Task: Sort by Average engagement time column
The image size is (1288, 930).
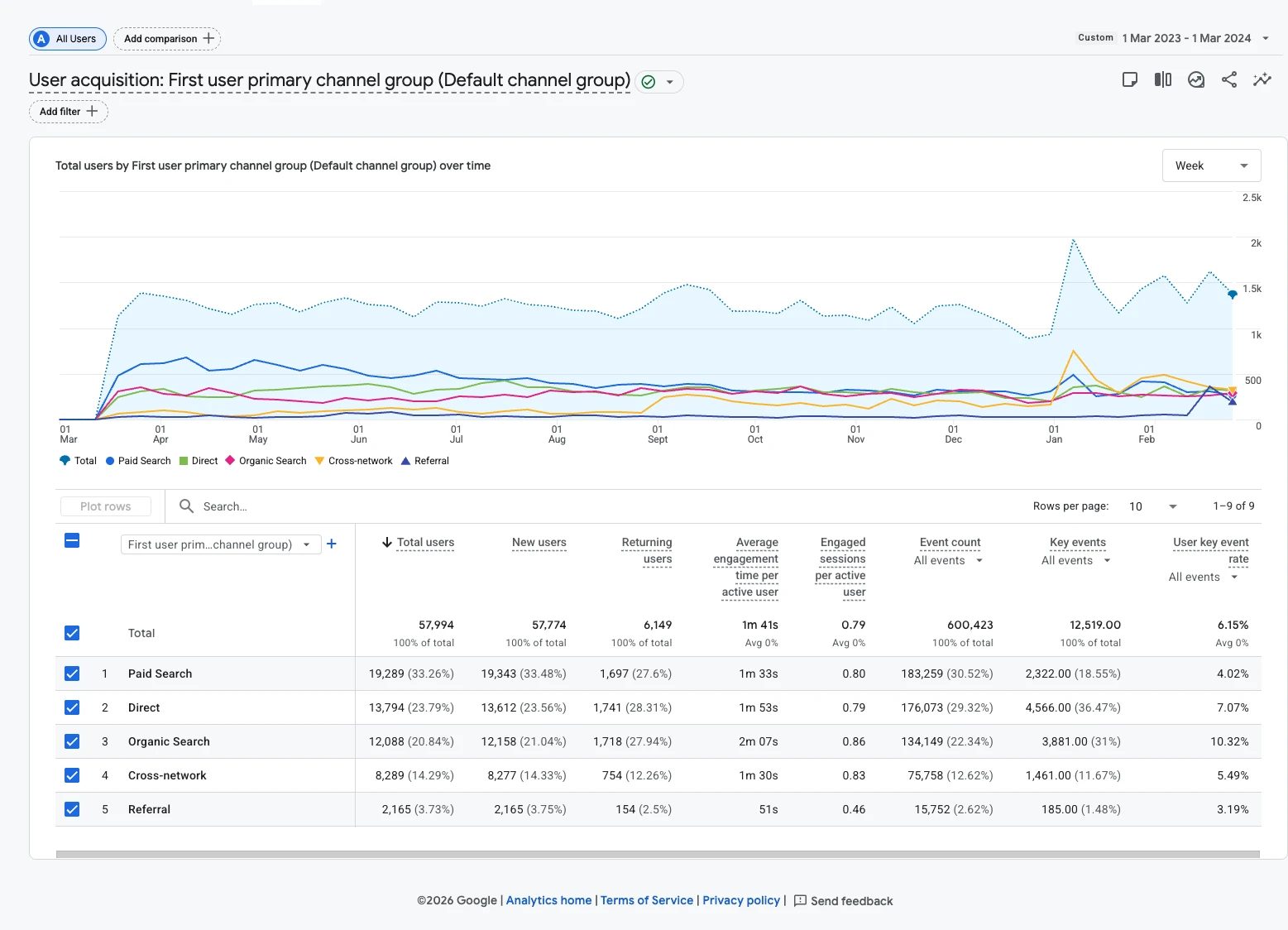Action: [746, 568]
